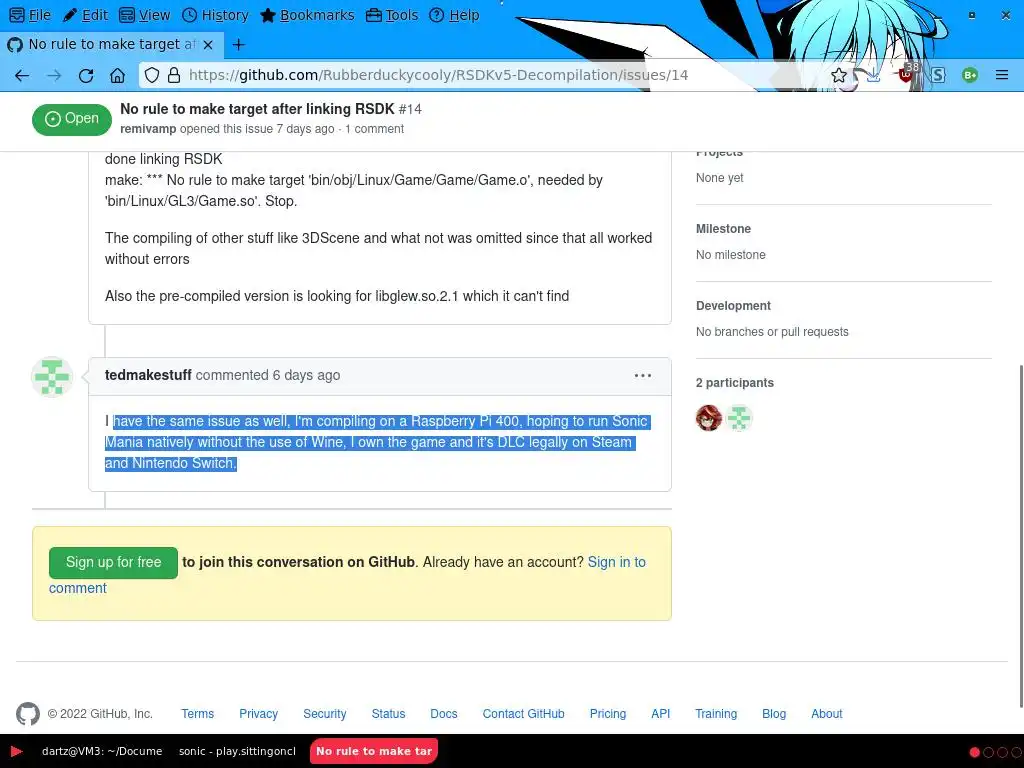This screenshot has width=1024, height=768.
Task: Open the Docs footer link
Action: point(443,714)
